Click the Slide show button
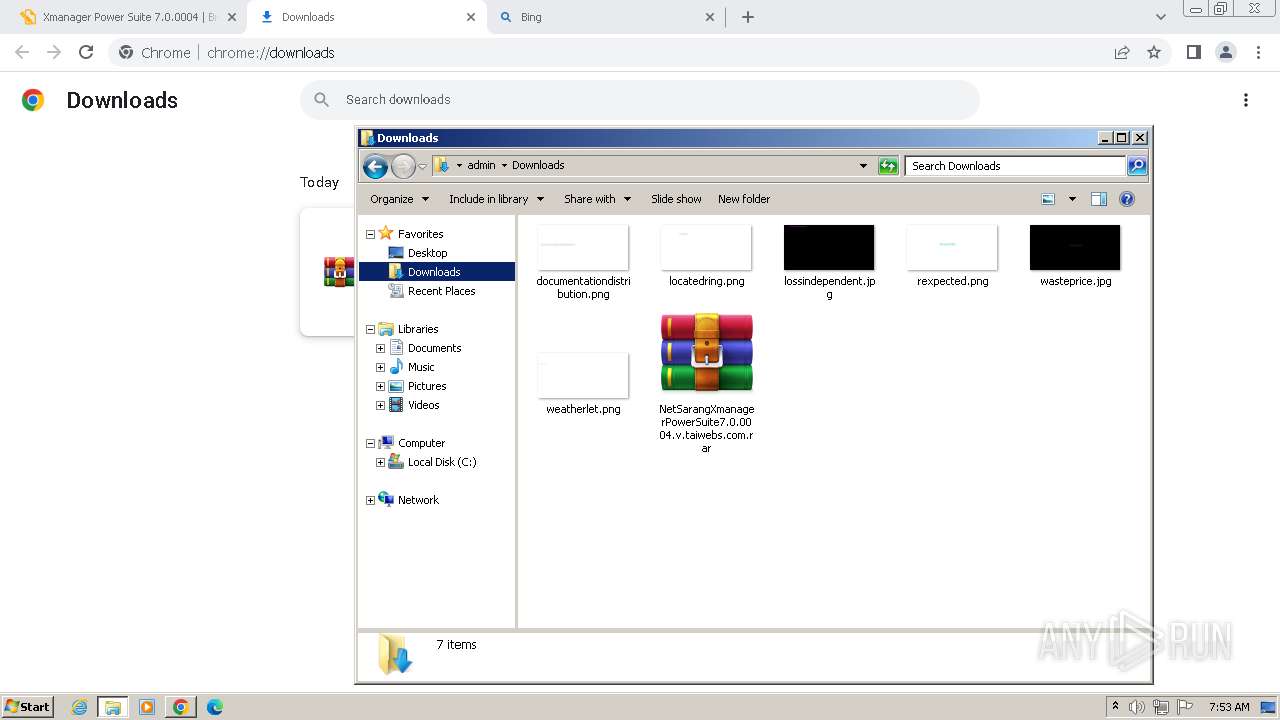Screen dimensions: 1280x720 pos(676,199)
